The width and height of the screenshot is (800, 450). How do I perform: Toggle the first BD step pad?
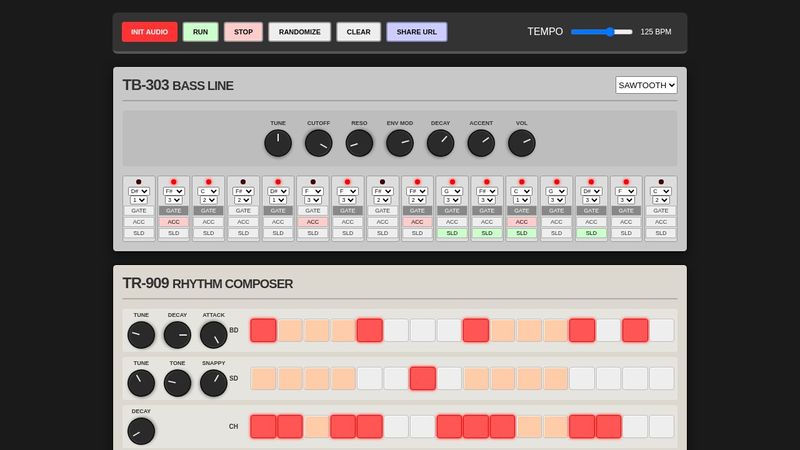click(x=263, y=330)
